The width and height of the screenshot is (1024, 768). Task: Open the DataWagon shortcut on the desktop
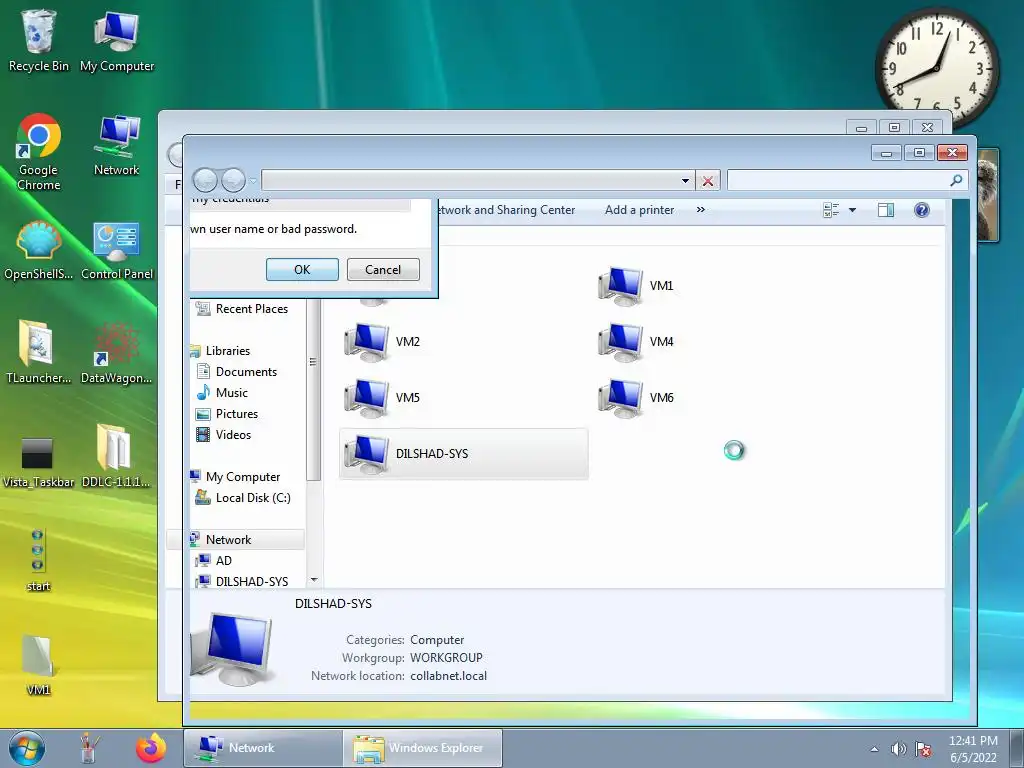pos(117,353)
